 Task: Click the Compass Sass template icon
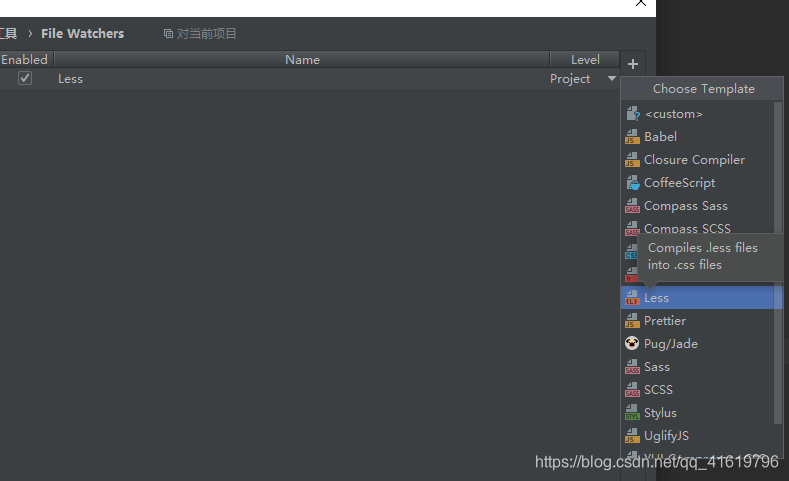click(x=632, y=206)
